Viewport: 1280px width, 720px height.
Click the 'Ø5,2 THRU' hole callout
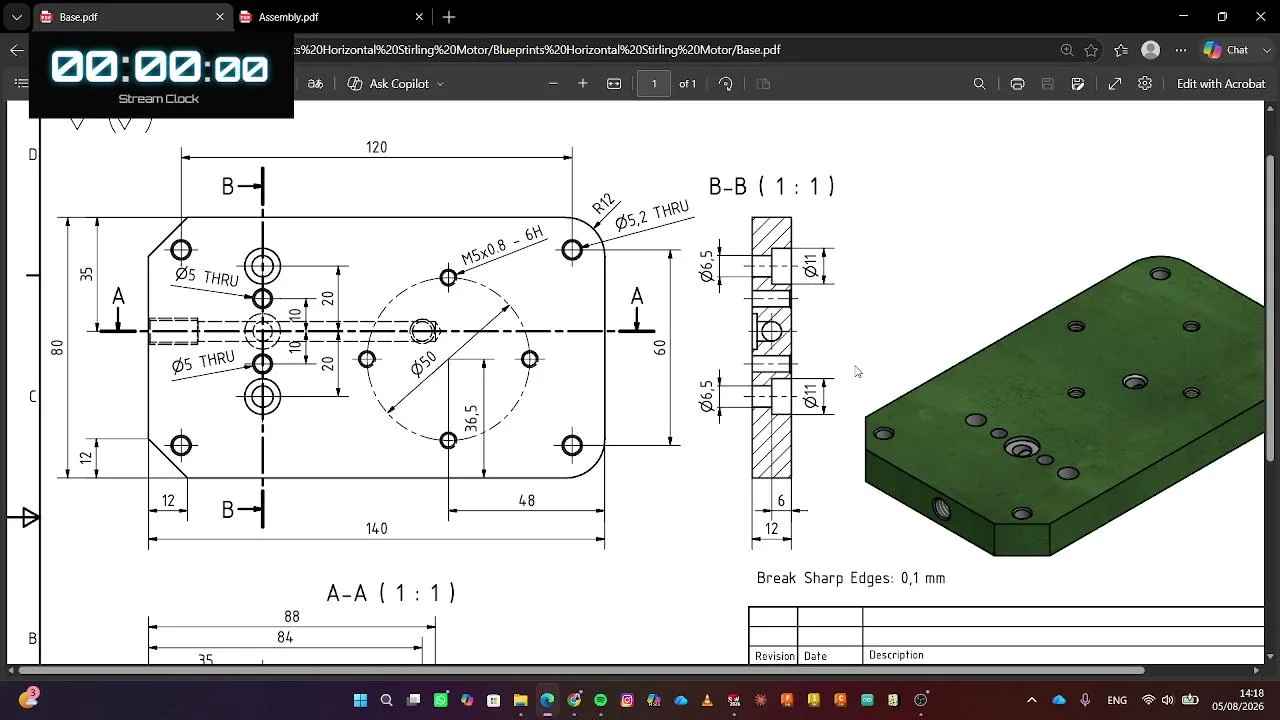[x=652, y=214]
